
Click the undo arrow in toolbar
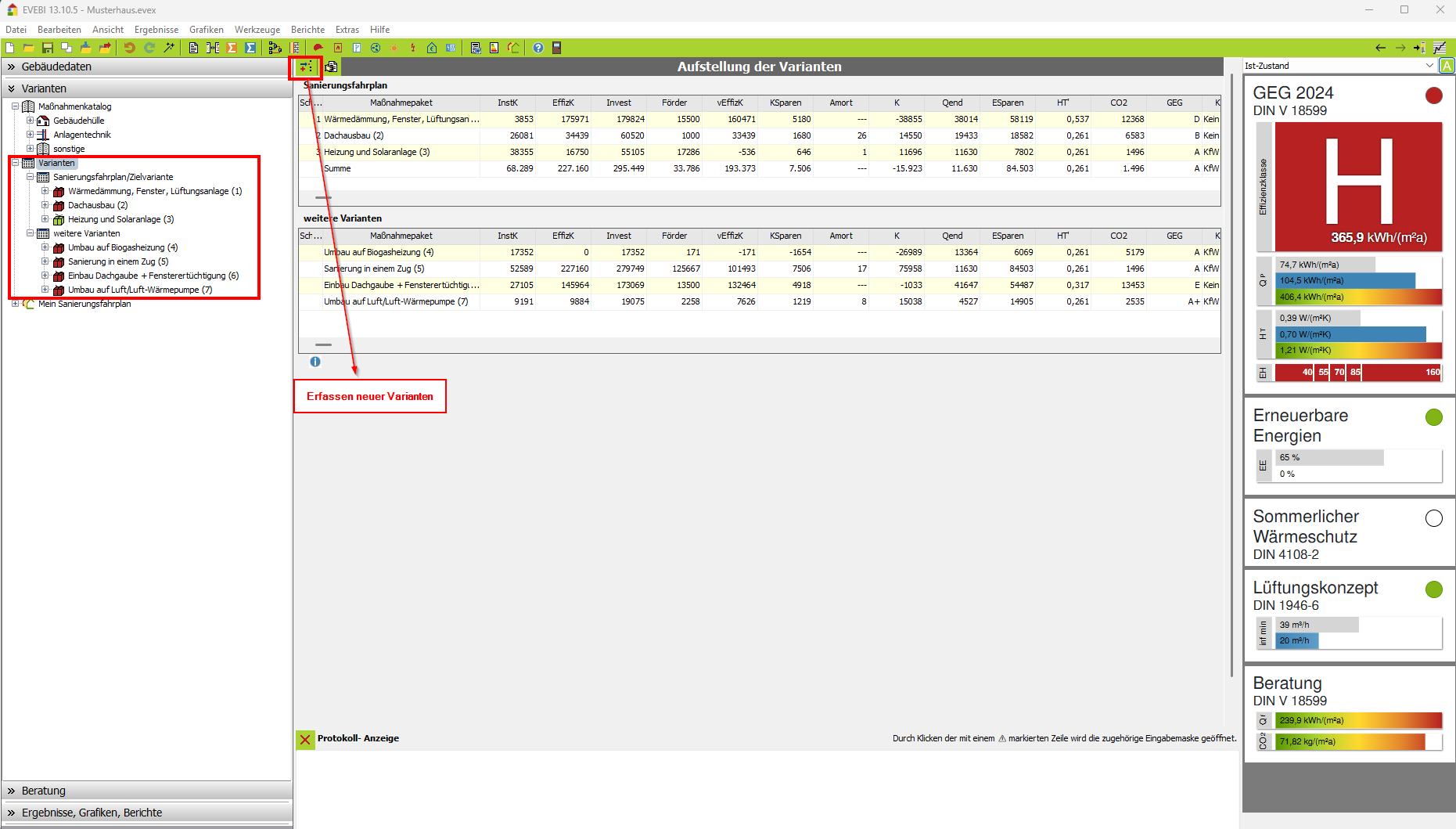click(130, 48)
